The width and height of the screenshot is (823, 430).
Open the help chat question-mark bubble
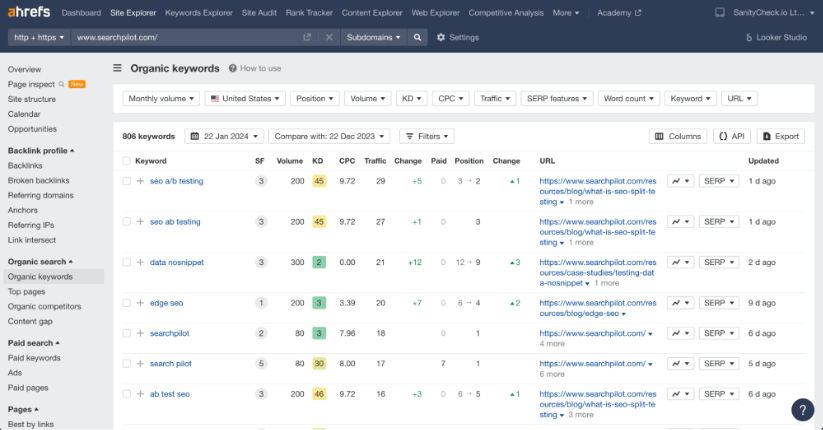802,410
